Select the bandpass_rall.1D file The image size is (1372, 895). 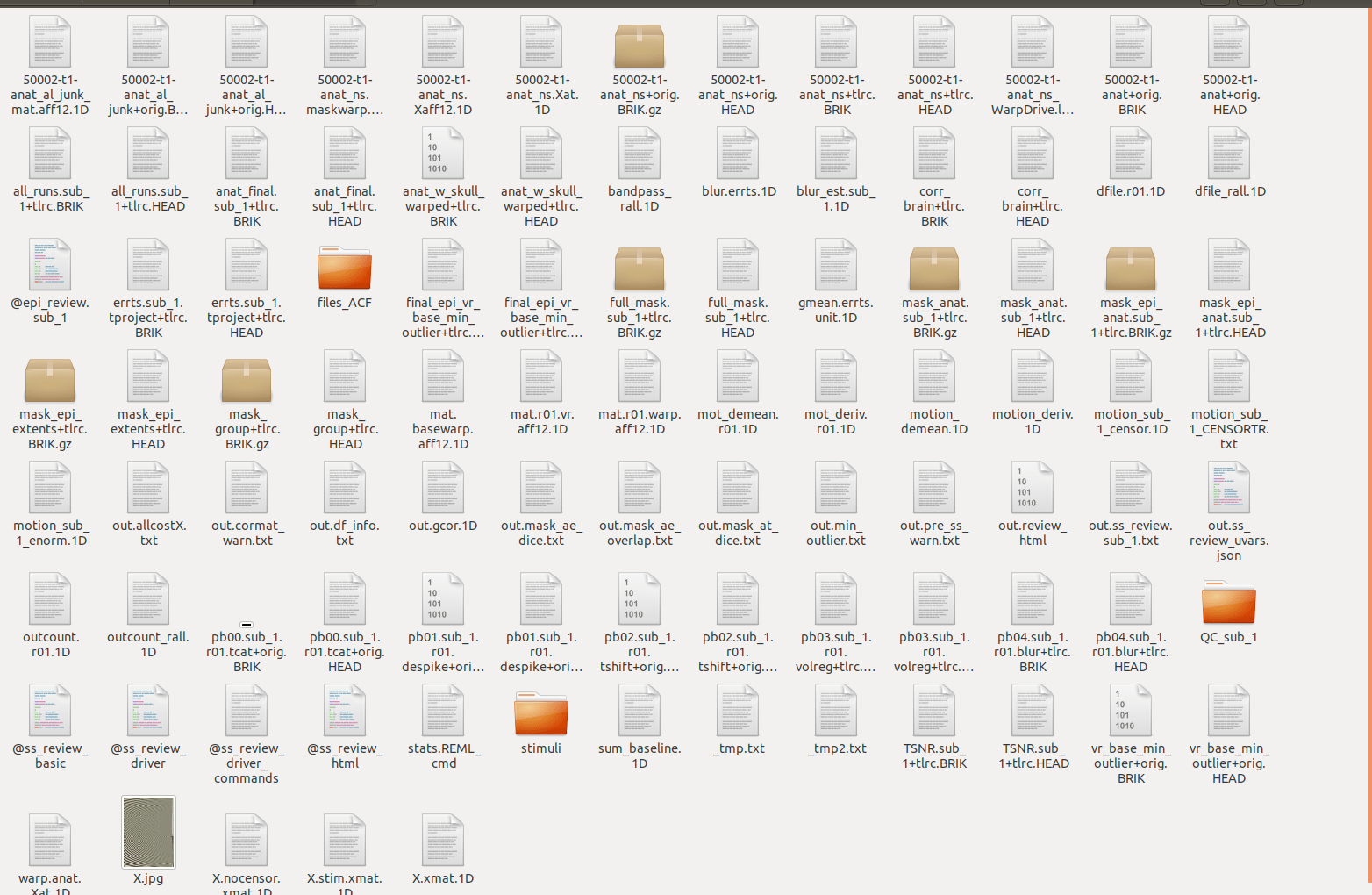click(640, 153)
